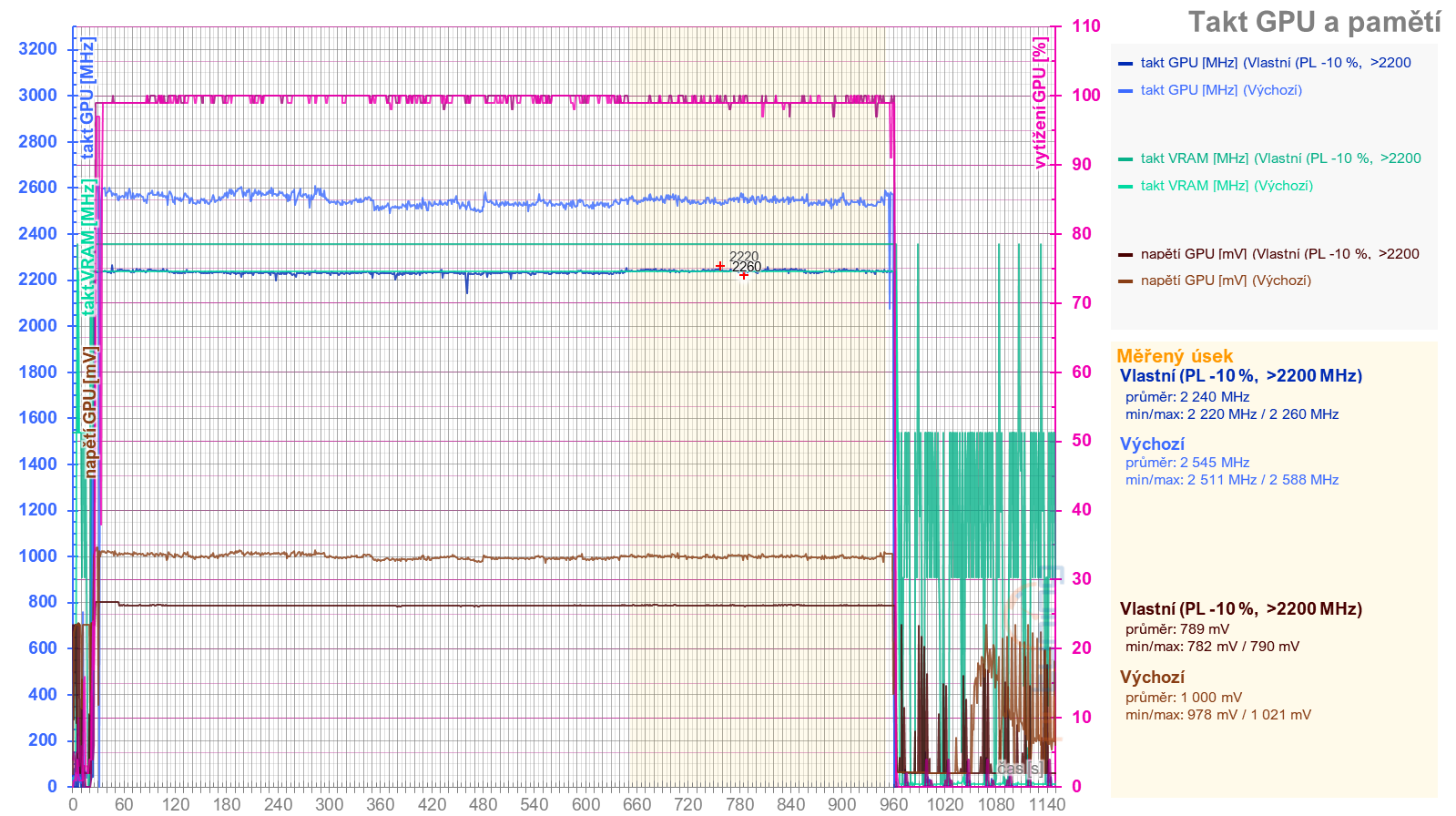
Task: Click right axis tick 110
Action: tap(1086, 26)
